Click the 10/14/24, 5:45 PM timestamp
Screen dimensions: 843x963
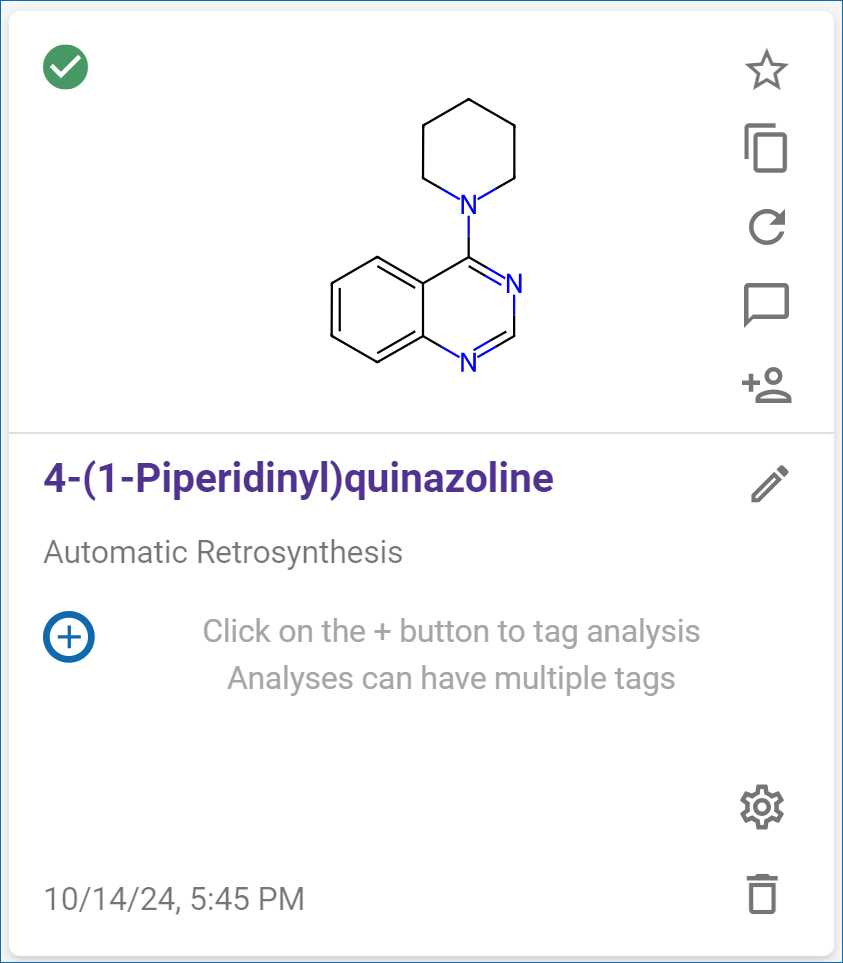pyautogui.click(x=174, y=899)
